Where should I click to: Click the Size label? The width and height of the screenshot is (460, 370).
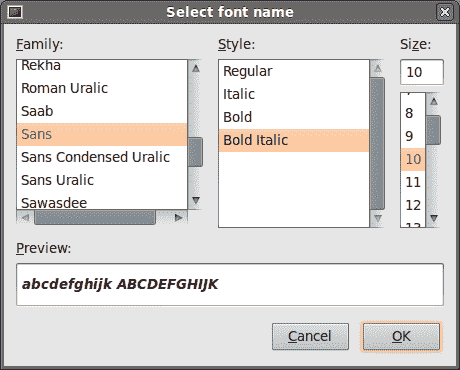tap(415, 44)
